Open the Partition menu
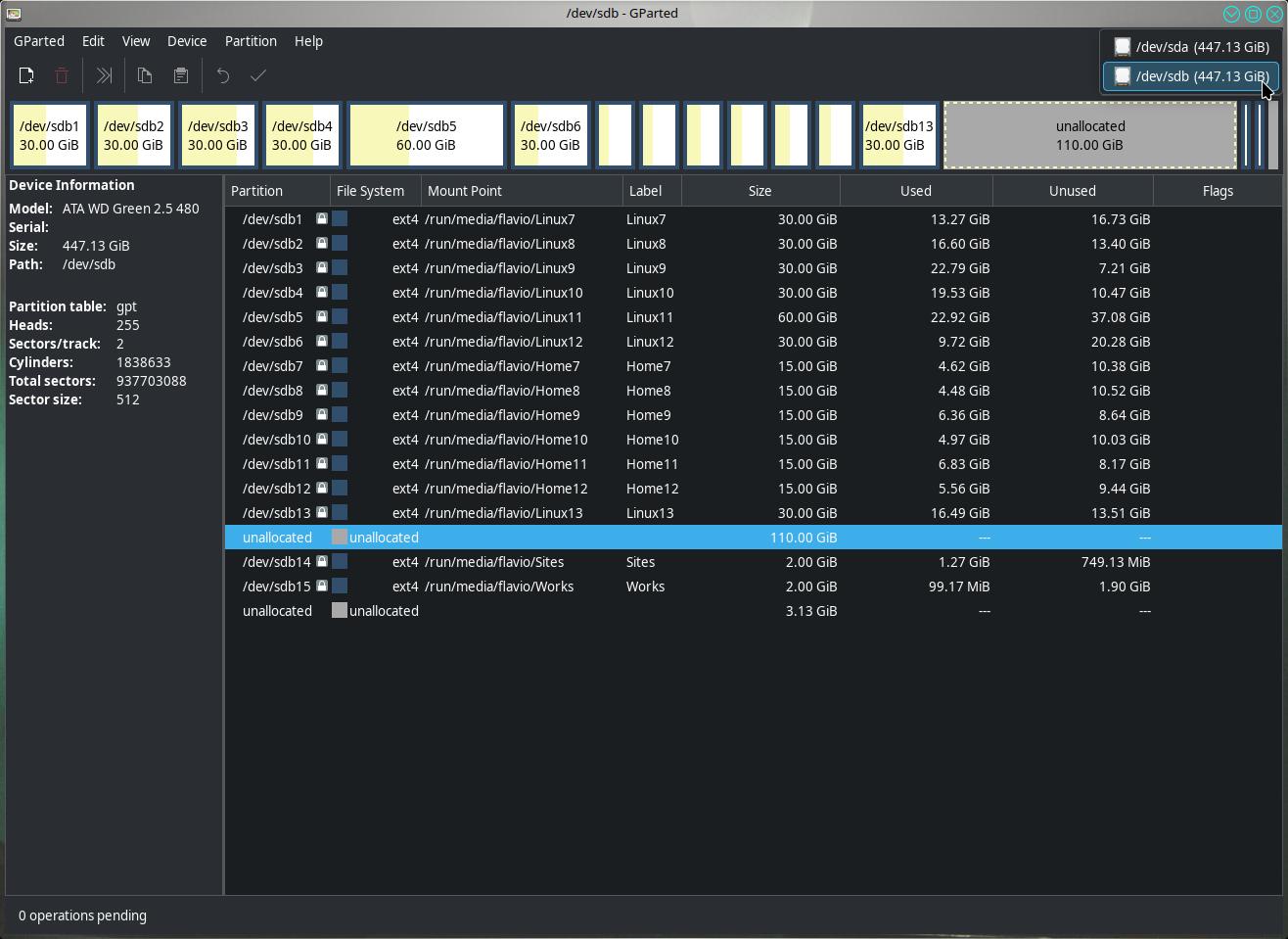 pyautogui.click(x=251, y=41)
